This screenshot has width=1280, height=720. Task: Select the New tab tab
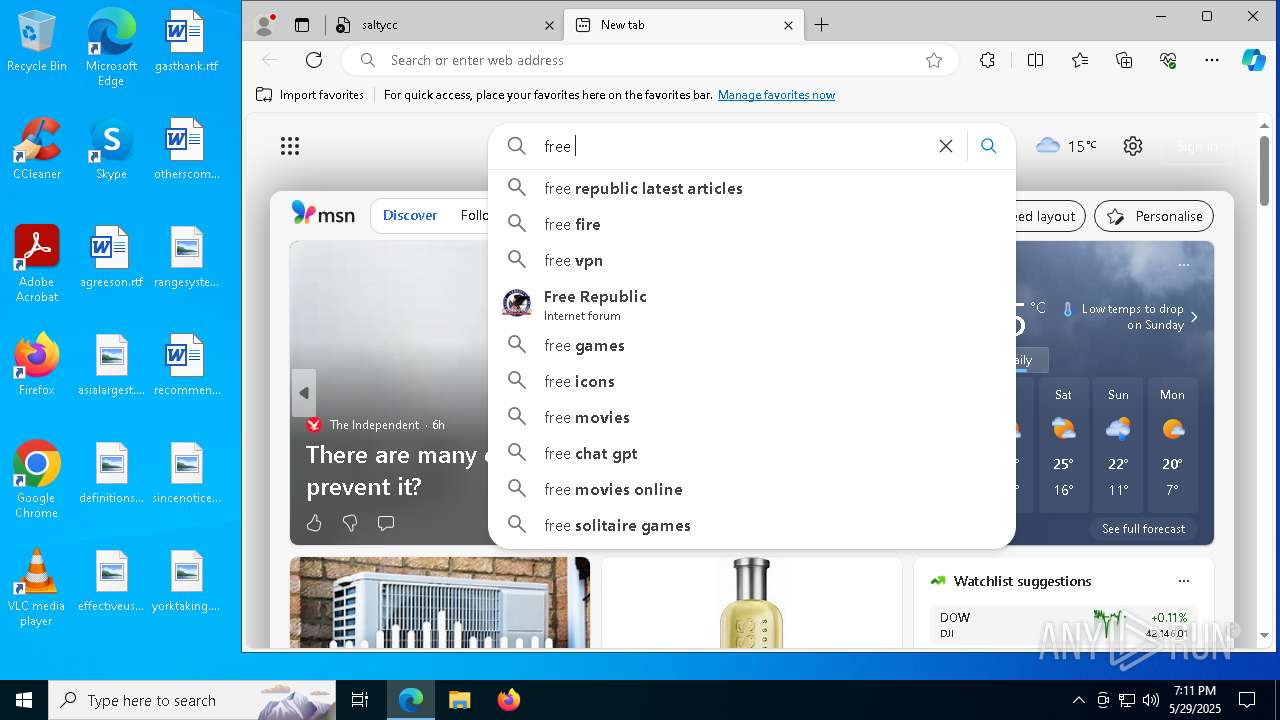684,25
